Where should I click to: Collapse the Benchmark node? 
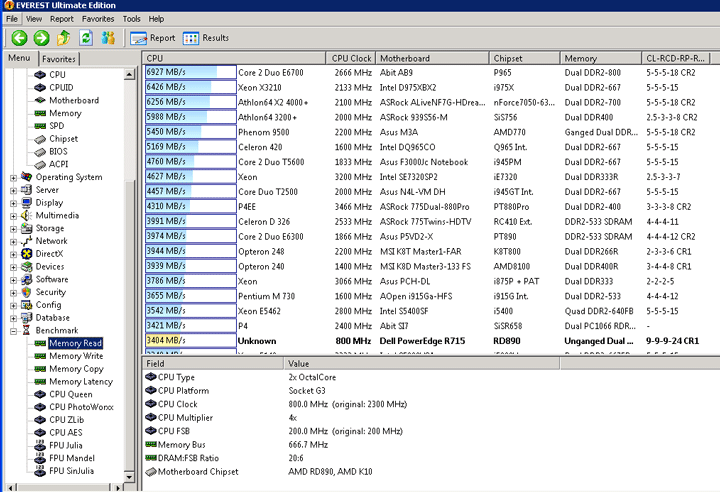click(13, 331)
